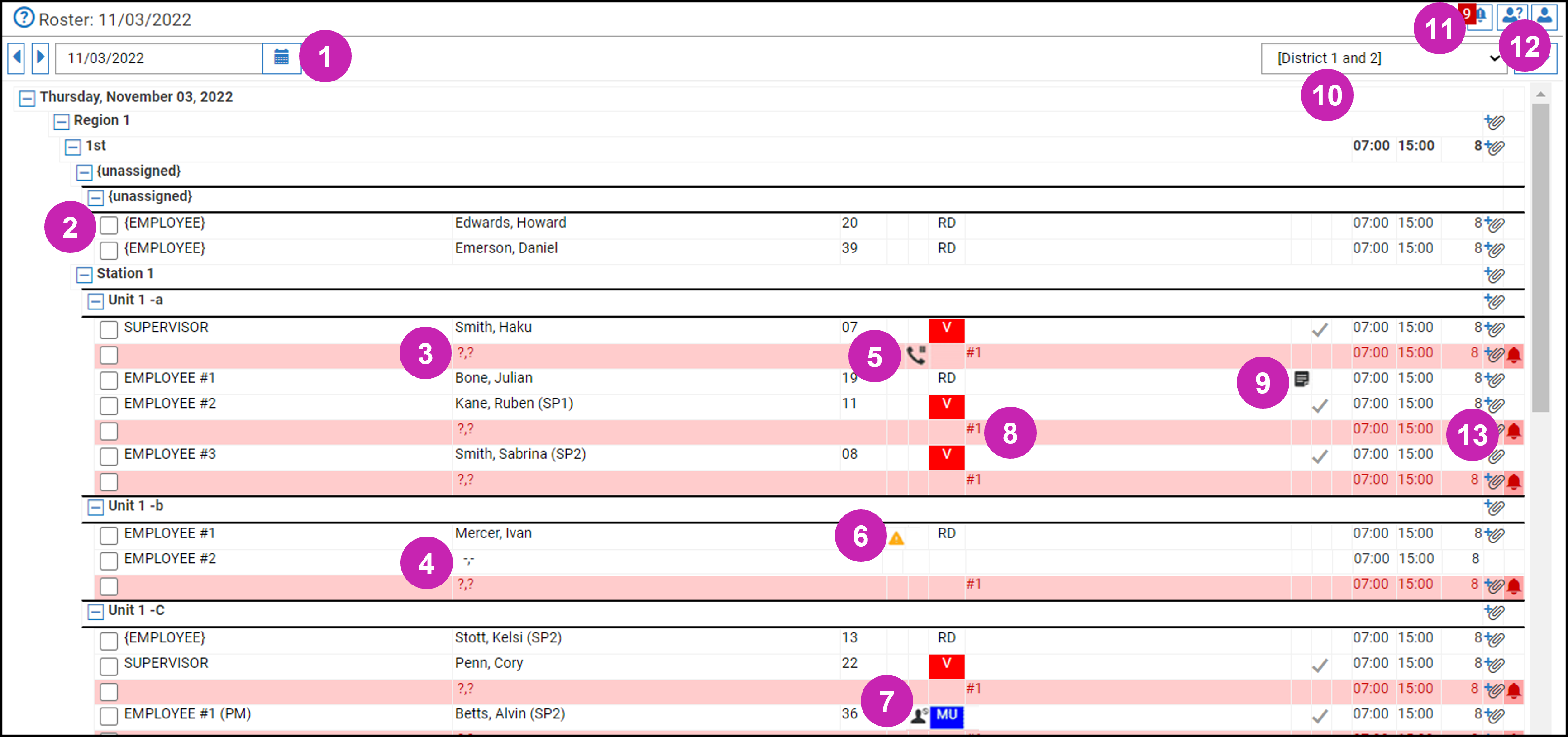Check the box for Edwards, Howard
The width and height of the screenshot is (1568, 737).
108,224
